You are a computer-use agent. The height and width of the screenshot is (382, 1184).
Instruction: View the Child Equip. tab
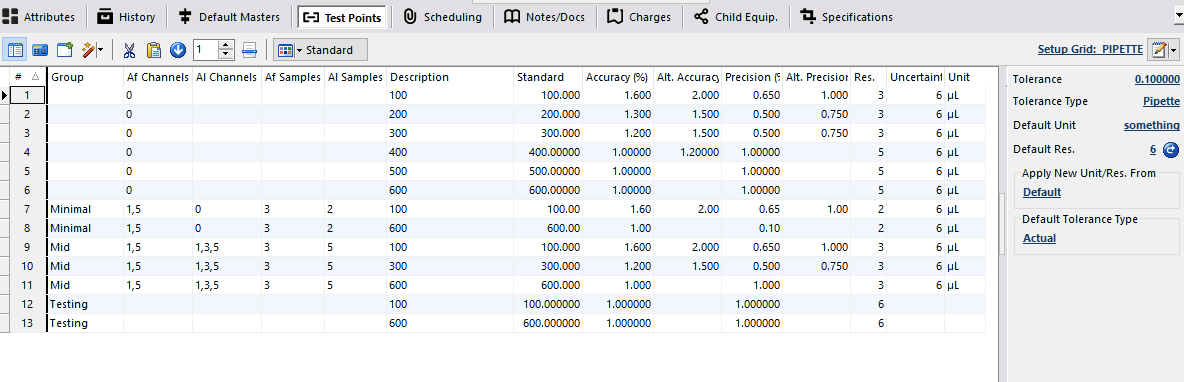(x=736, y=17)
